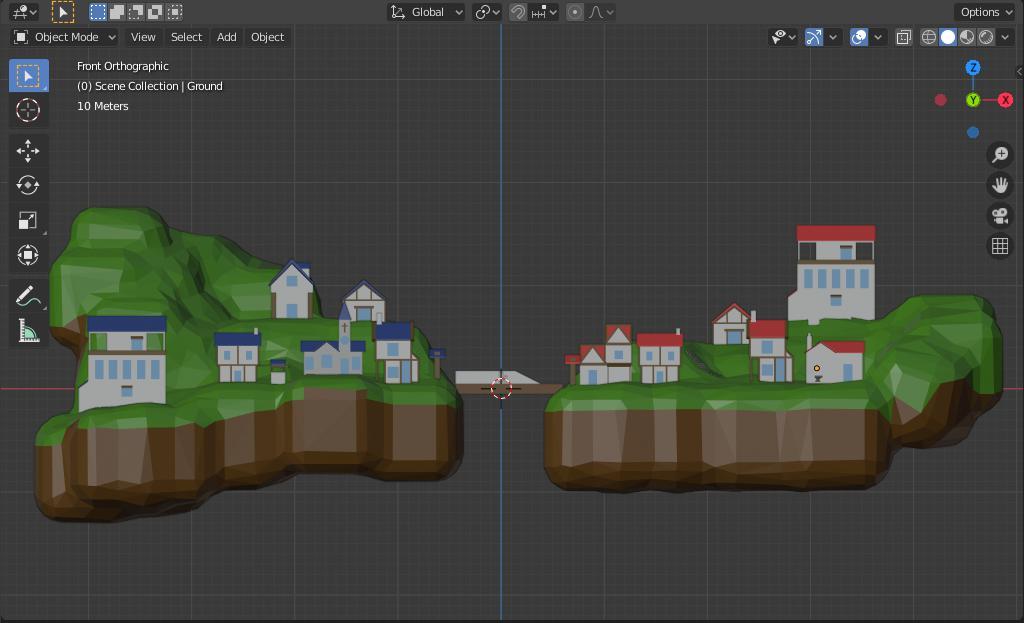Toggle the gizmo visibility button
Viewport: 1024px width, 623px height.
pyautogui.click(x=814, y=37)
